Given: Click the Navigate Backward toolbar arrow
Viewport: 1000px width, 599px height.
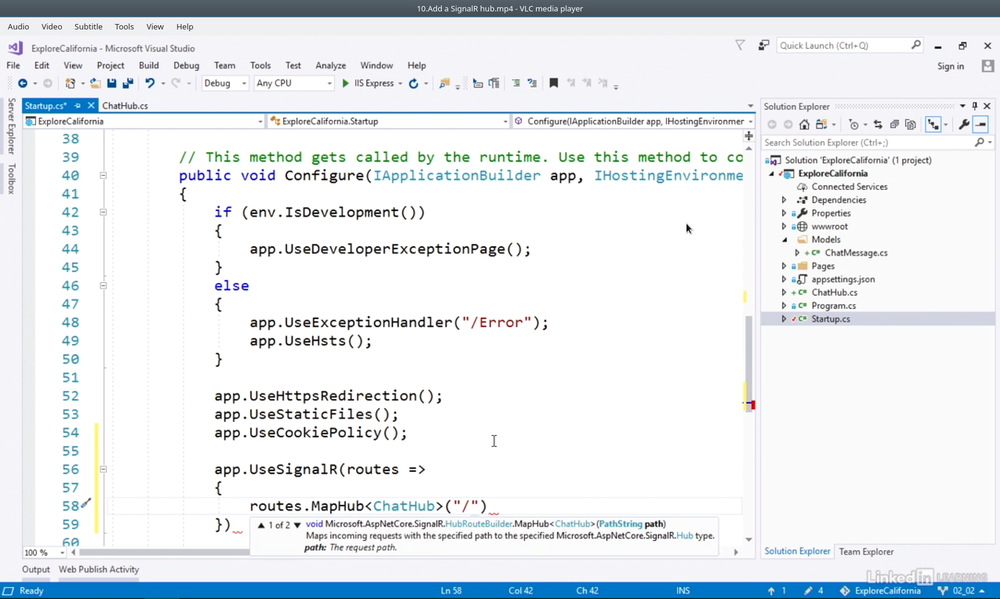Looking at the screenshot, I should click(x=22, y=84).
